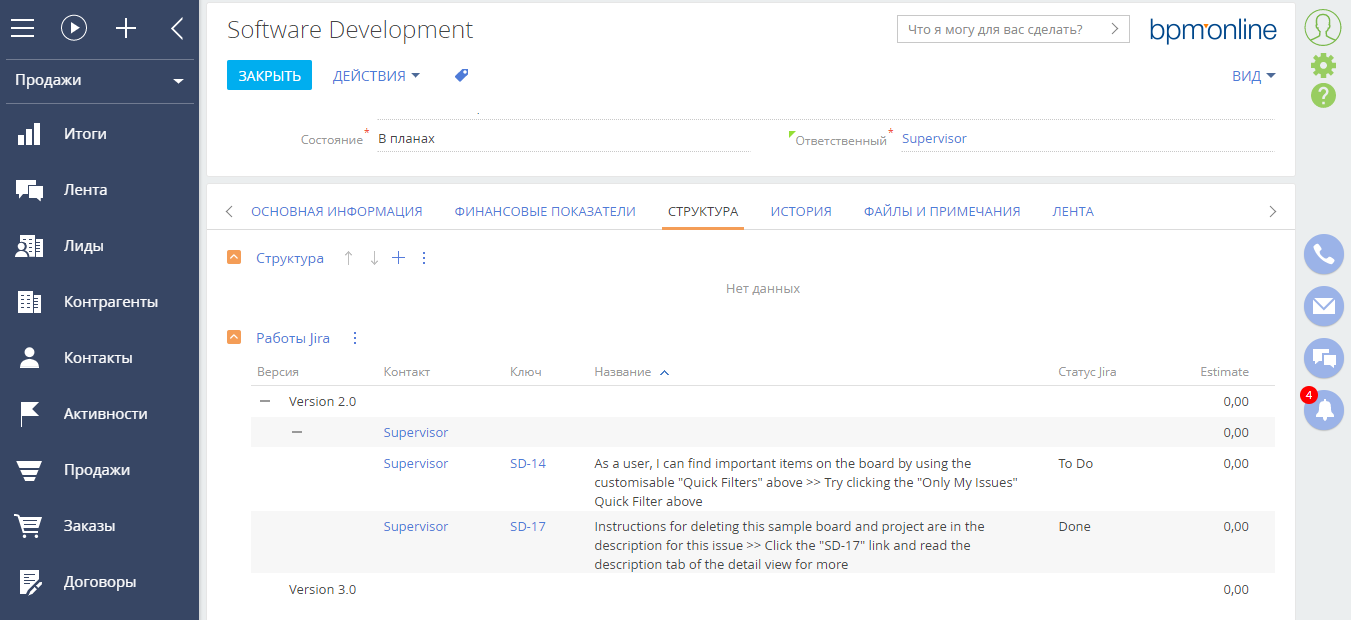This screenshot has width=1351, height=620.
Task: Open the notifications bell icon
Action: (x=1324, y=410)
